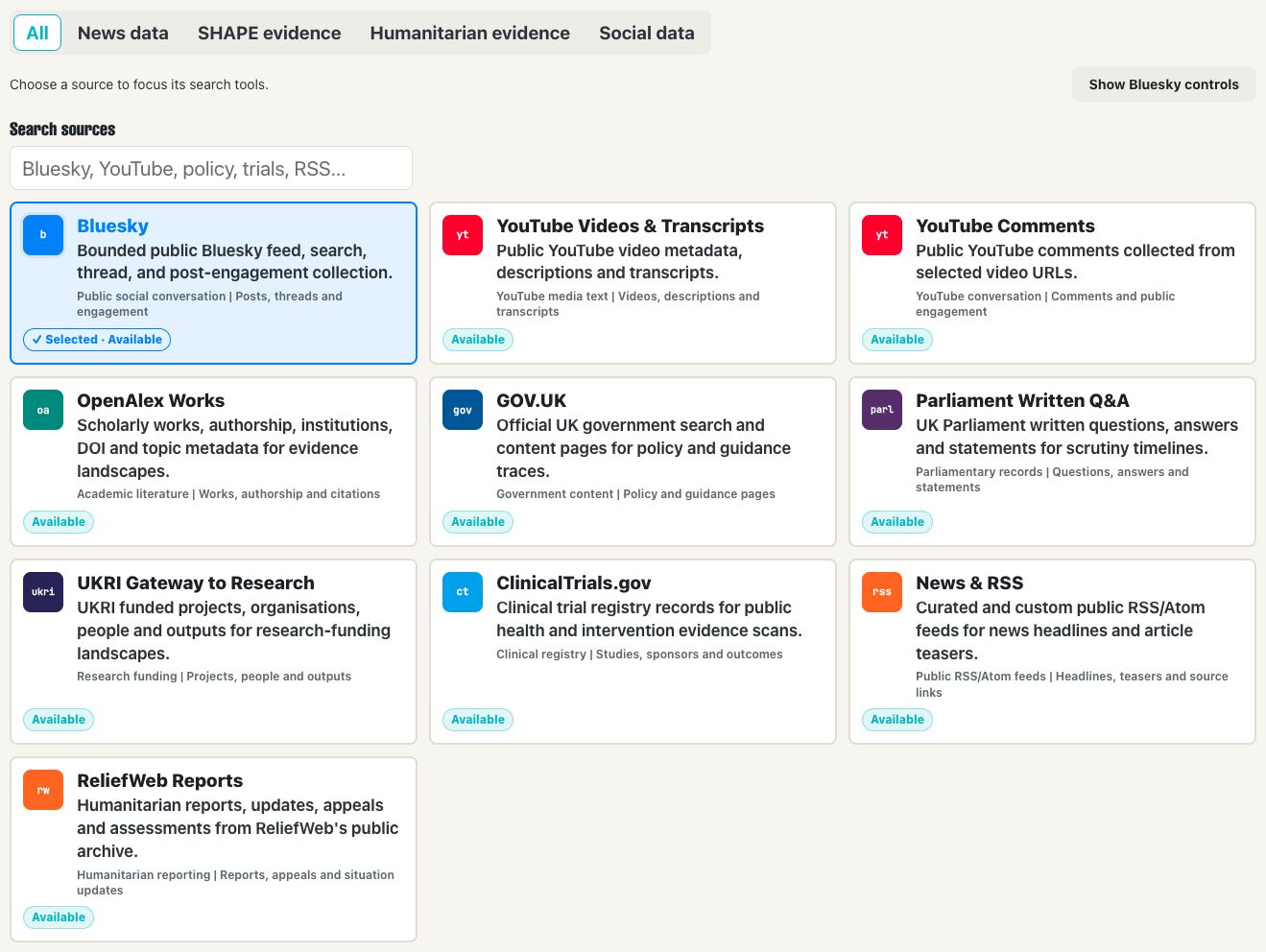This screenshot has width=1266, height=952.
Task: Click Available badge on Parliament Written Q&A
Action: click(x=897, y=522)
